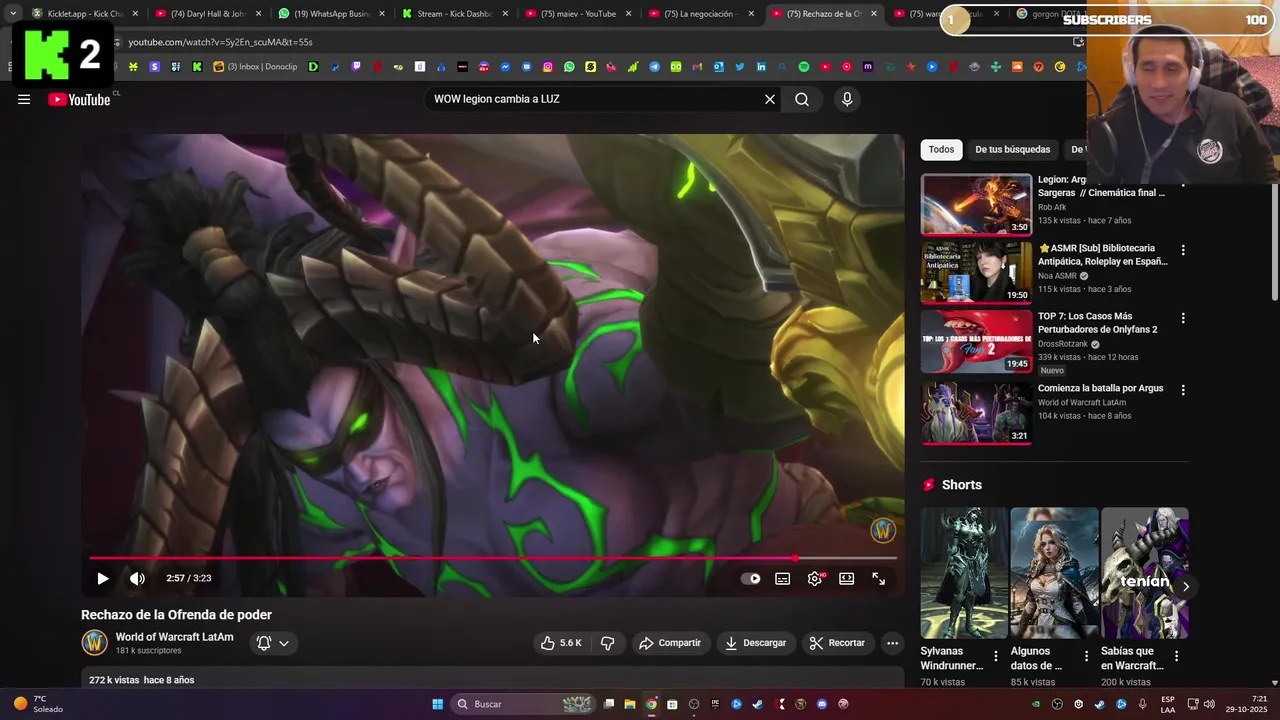Like the video with 5.6 K likes
The image size is (1280, 720).
click(x=561, y=643)
